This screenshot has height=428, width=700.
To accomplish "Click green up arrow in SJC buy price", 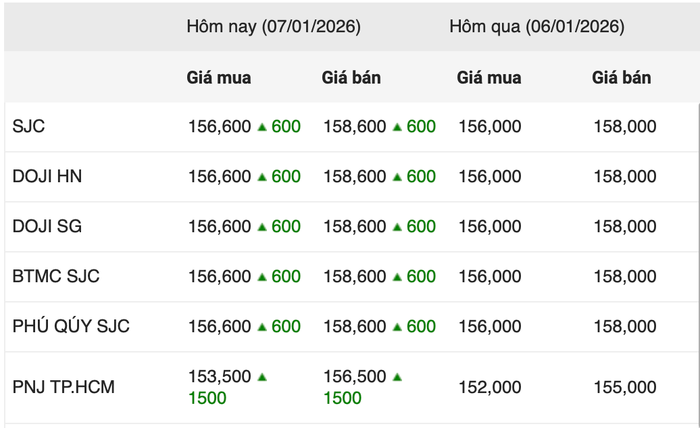I will tap(262, 127).
